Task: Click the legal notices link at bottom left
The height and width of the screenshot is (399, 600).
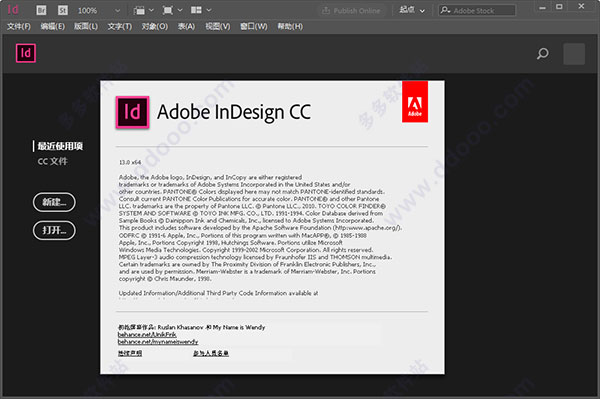Action: point(130,353)
